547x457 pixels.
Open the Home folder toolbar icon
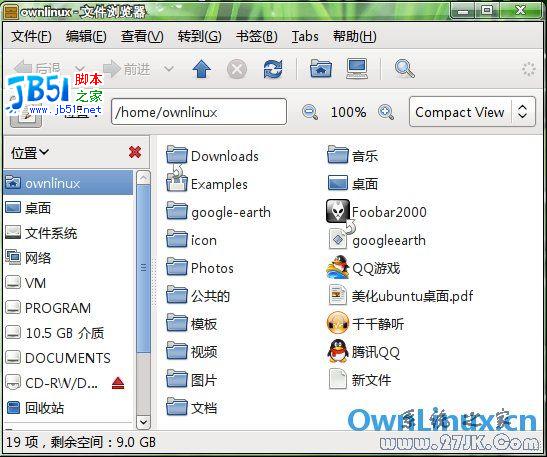click(x=321, y=68)
